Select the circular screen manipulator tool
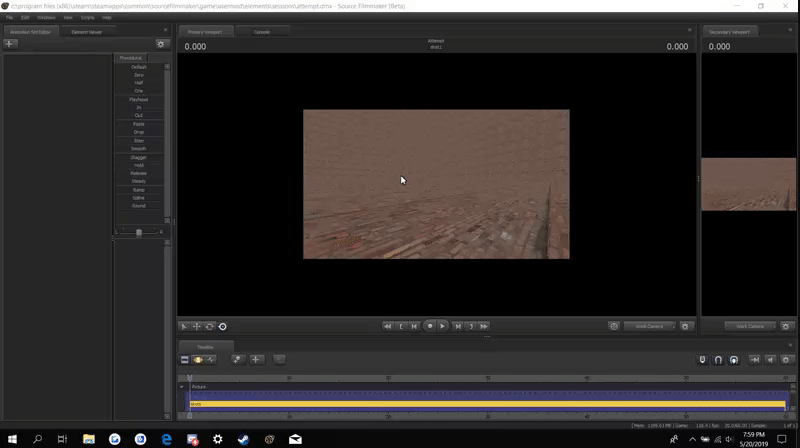The width and height of the screenshot is (800, 448). (x=222, y=327)
